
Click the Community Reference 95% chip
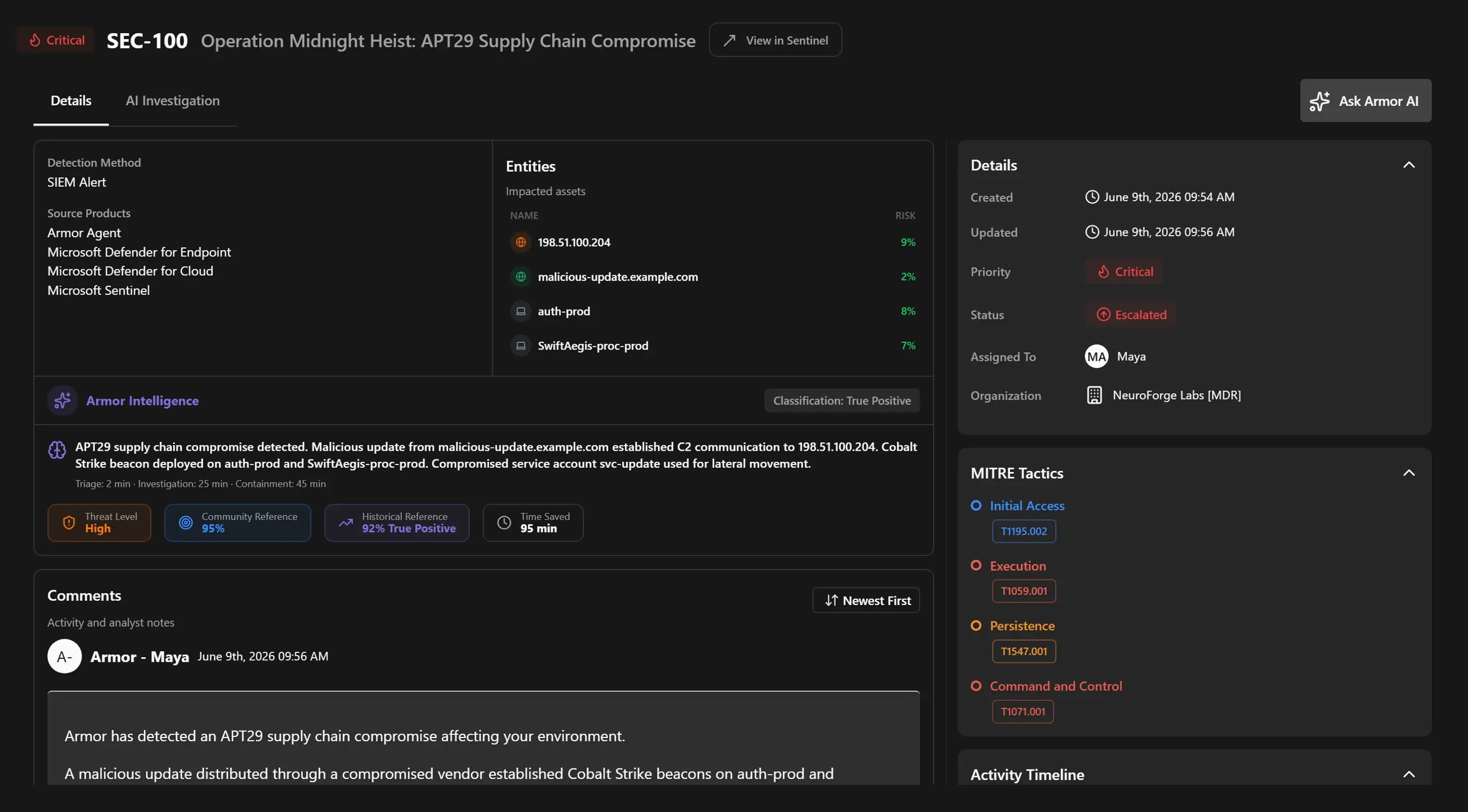tap(237, 523)
